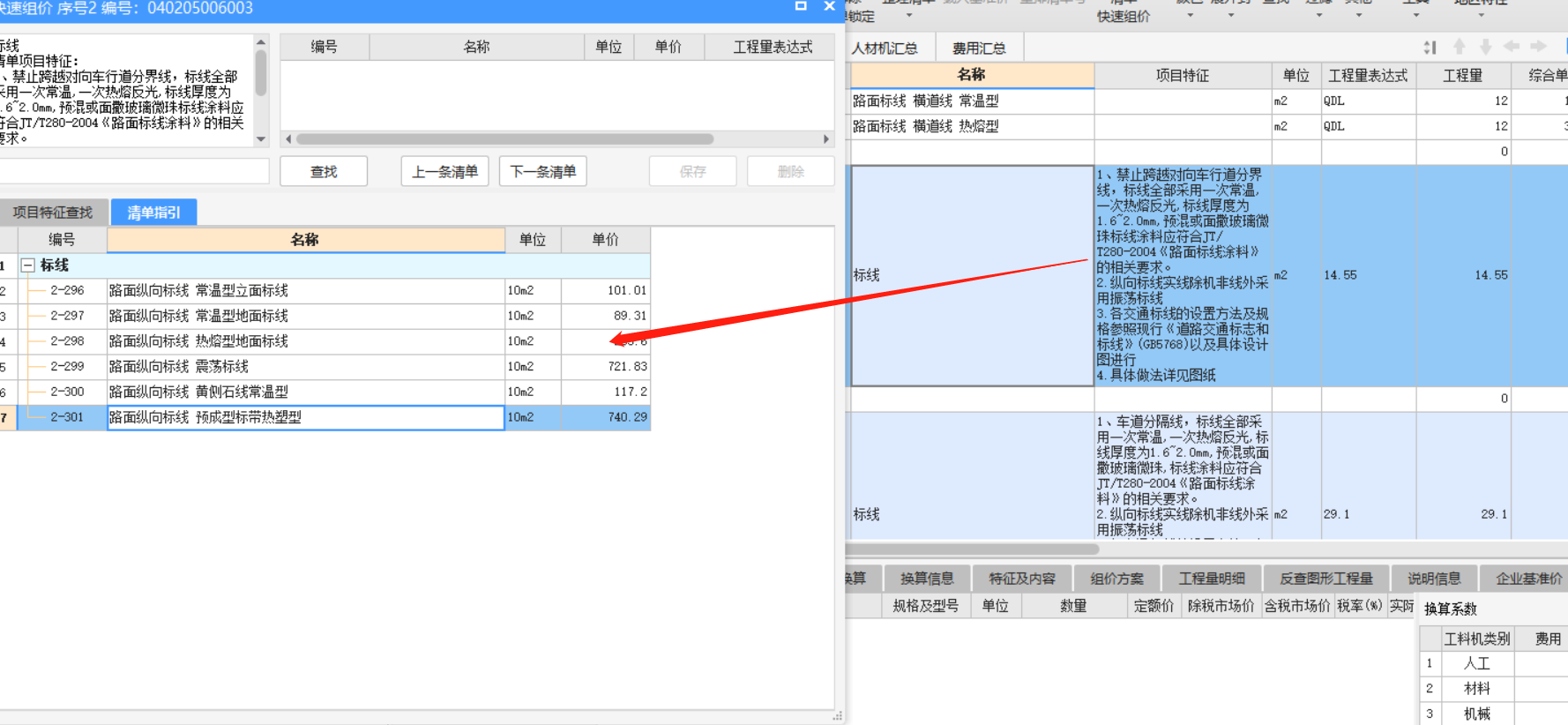Click the right arrow icon in main window toolbar
The width and height of the screenshot is (1568, 725).
(x=1539, y=47)
